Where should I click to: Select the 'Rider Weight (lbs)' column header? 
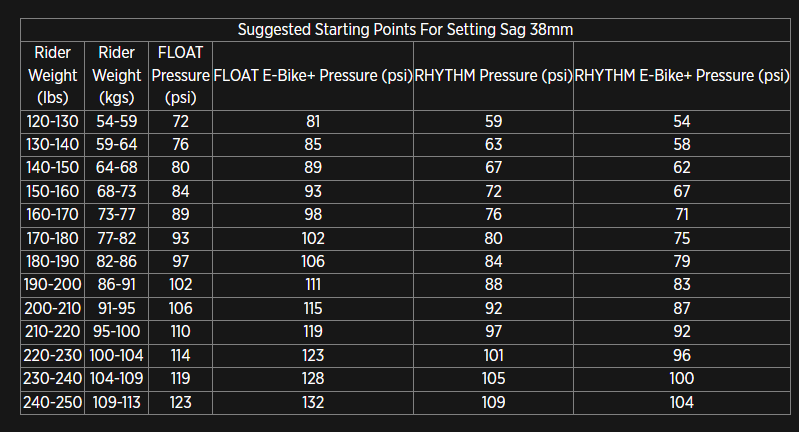52,75
